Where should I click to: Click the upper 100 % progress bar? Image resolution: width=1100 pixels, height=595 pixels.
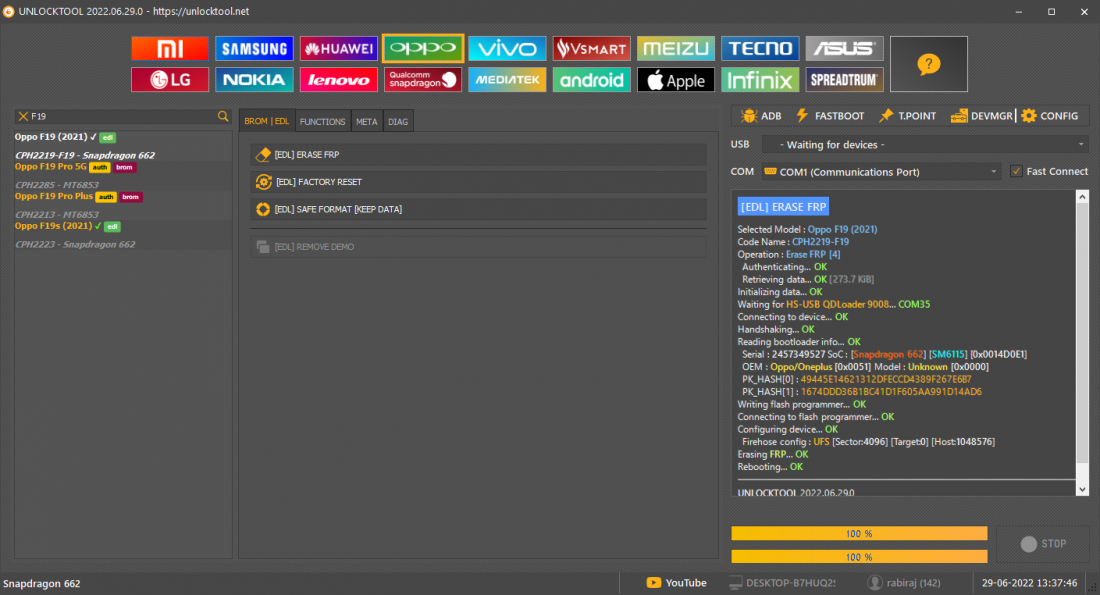859,534
